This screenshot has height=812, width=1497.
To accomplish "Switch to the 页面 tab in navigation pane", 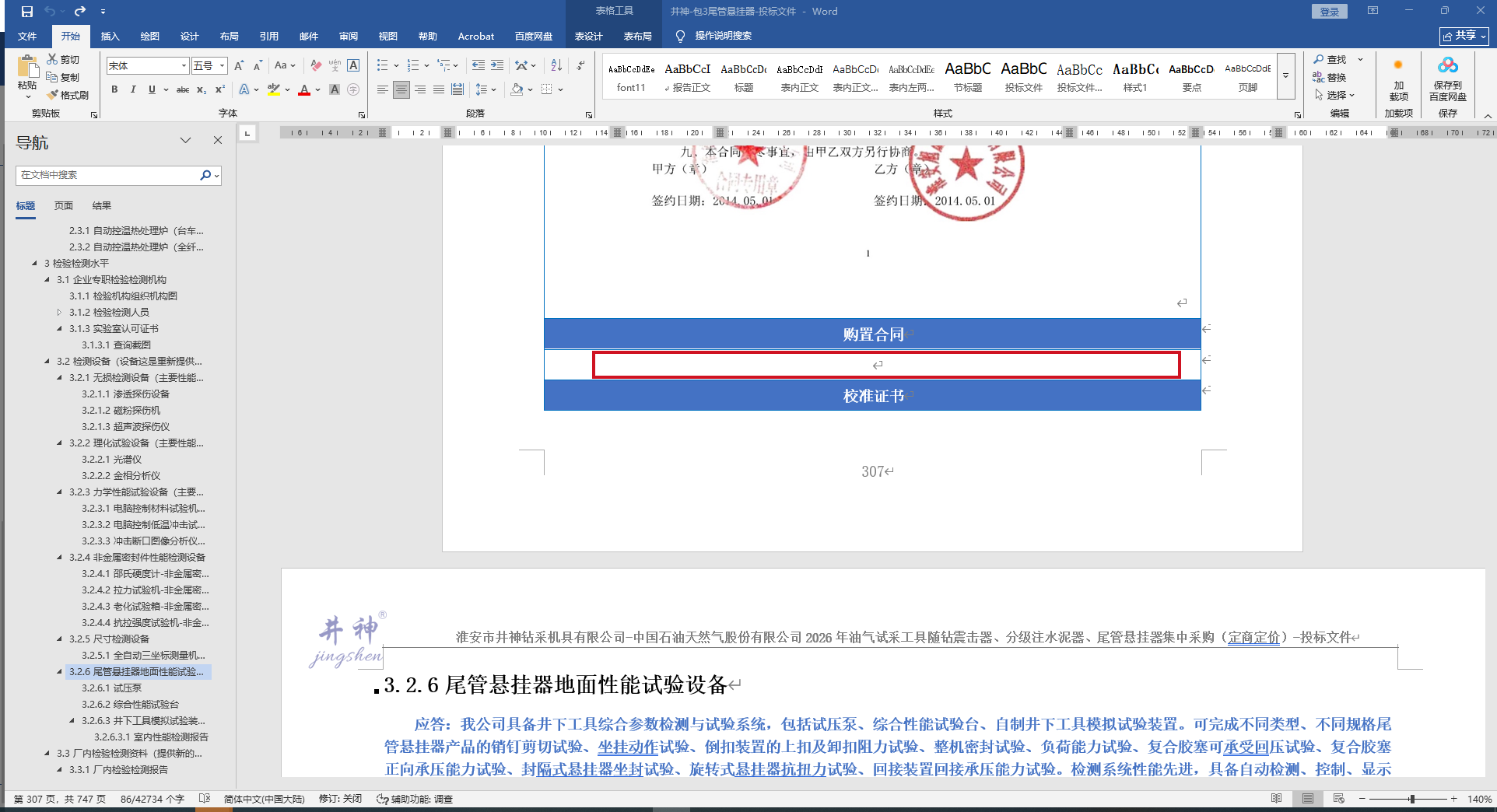I will [64, 205].
